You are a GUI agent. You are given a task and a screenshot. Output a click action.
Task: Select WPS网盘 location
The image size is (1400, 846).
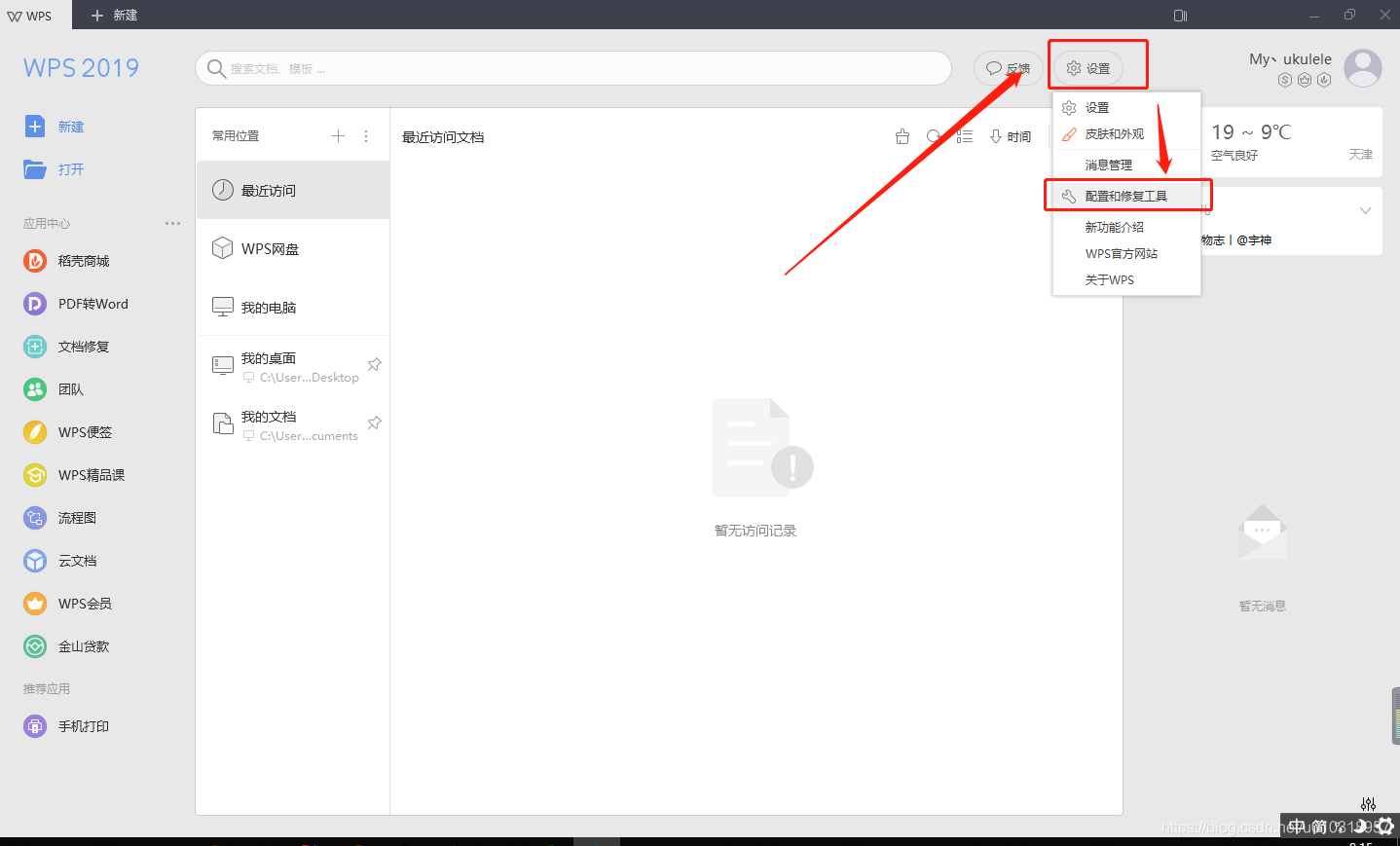click(293, 248)
